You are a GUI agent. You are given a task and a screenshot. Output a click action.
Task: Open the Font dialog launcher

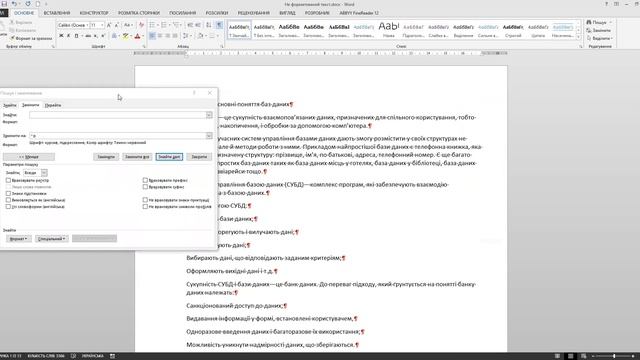[144, 47]
